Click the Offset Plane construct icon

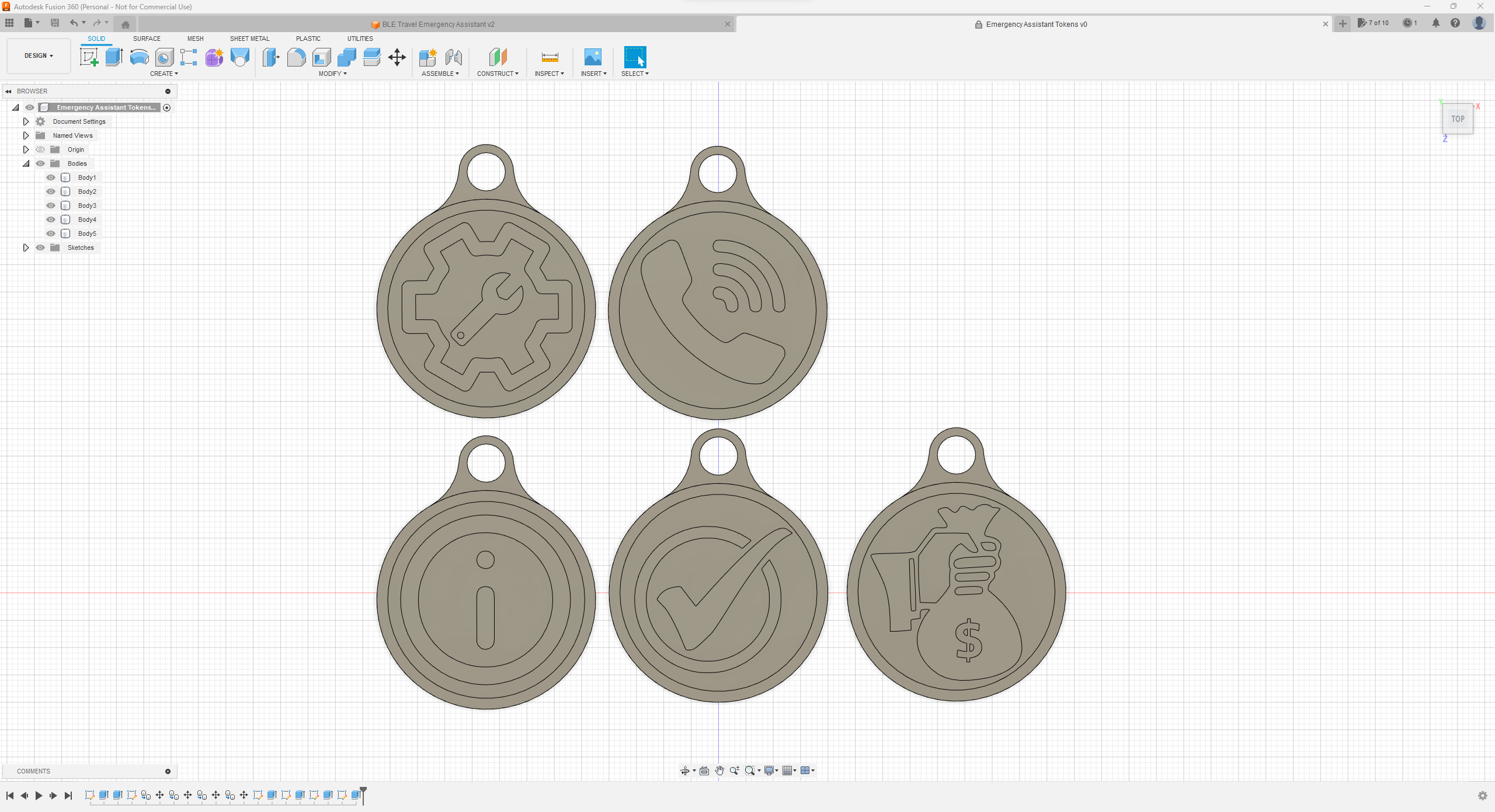tap(498, 57)
